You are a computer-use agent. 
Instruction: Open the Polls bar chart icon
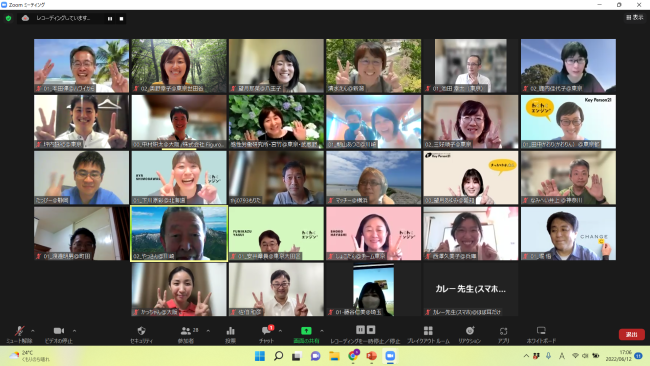pos(230,331)
